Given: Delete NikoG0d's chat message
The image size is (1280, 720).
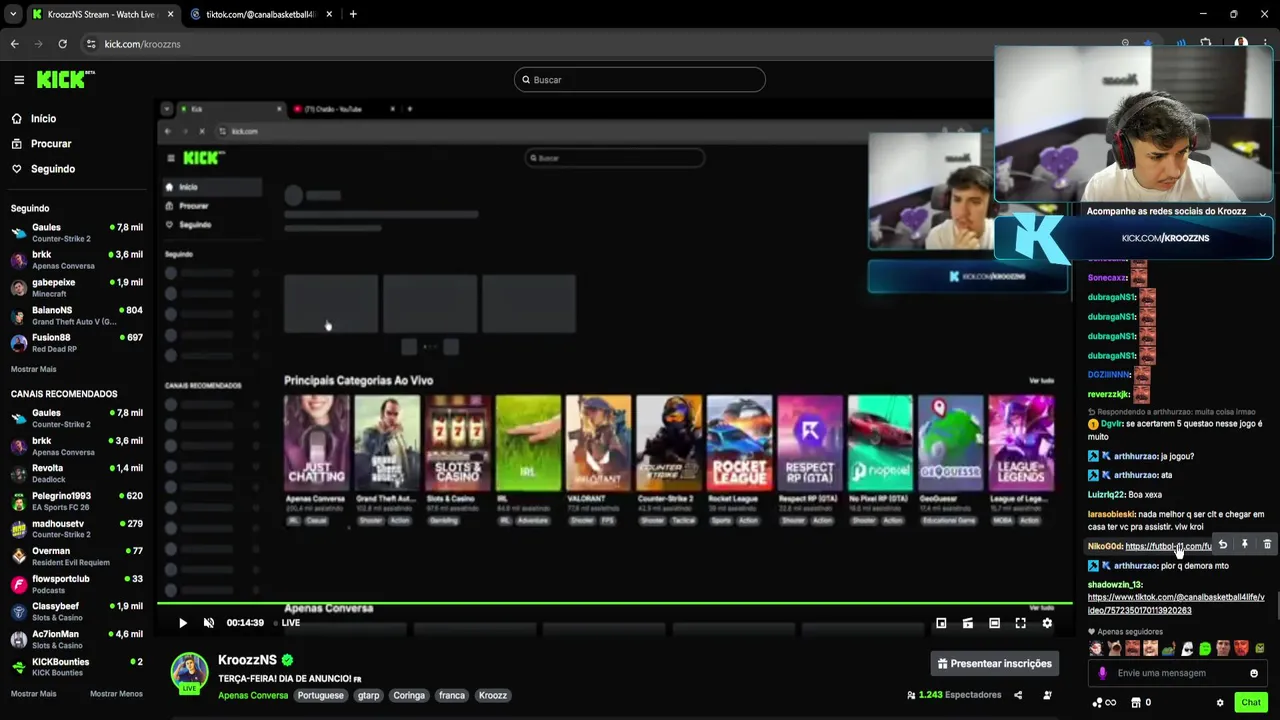Looking at the screenshot, I should pyautogui.click(x=1267, y=545).
